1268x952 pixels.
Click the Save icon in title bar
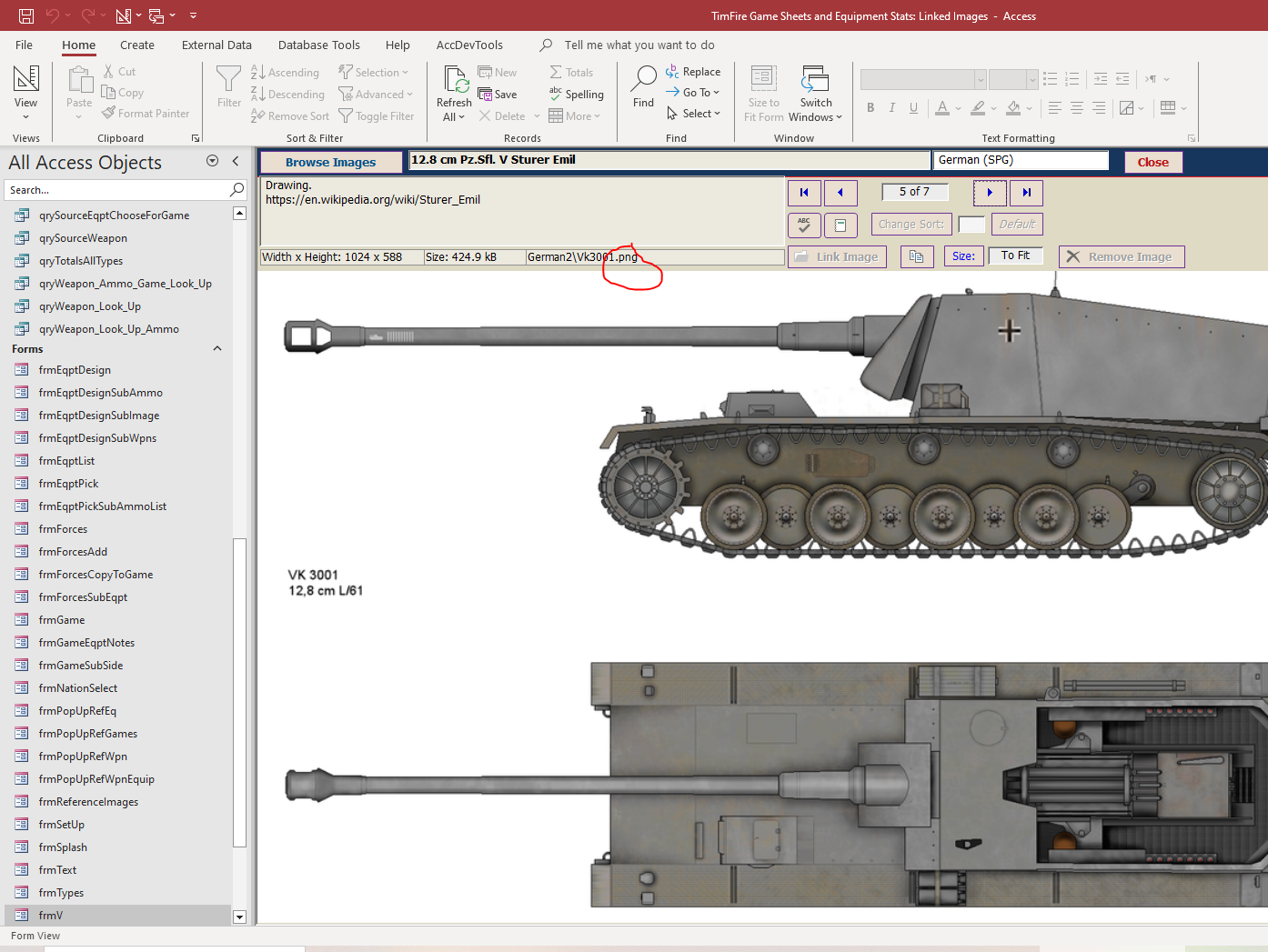pyautogui.click(x=26, y=15)
